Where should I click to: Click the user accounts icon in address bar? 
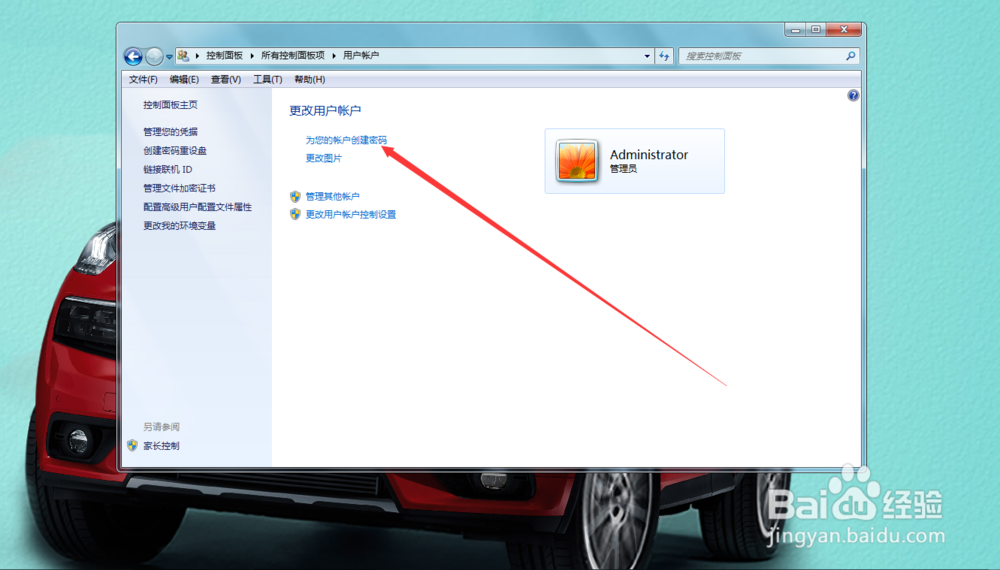(x=184, y=55)
